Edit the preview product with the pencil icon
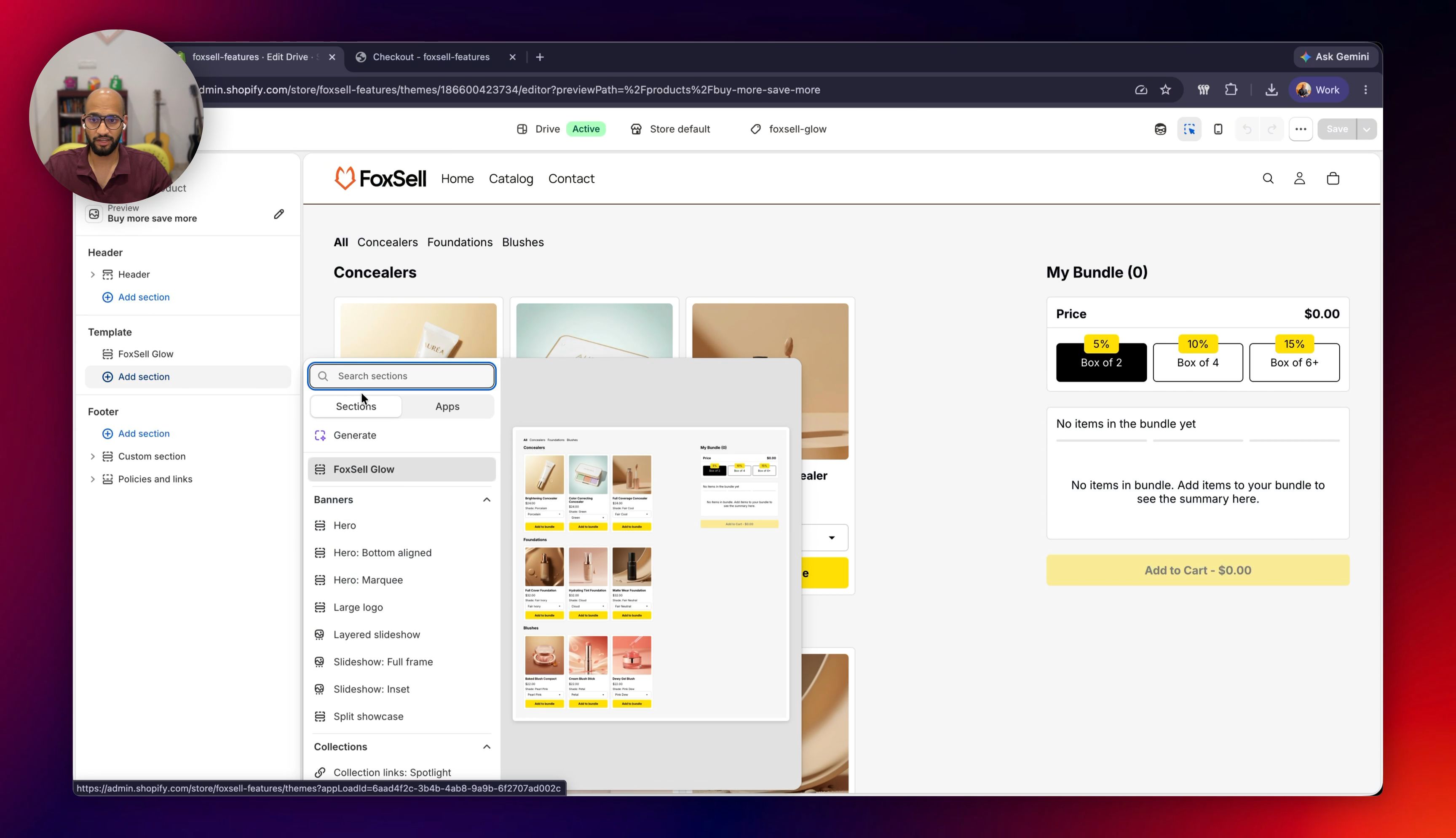Viewport: 1456px width, 838px height. [x=278, y=214]
